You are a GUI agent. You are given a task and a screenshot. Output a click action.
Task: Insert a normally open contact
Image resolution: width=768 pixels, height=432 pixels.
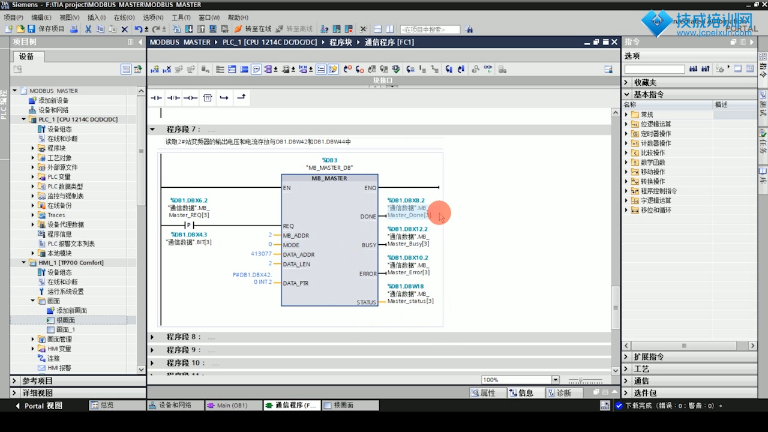pyautogui.click(x=156, y=98)
